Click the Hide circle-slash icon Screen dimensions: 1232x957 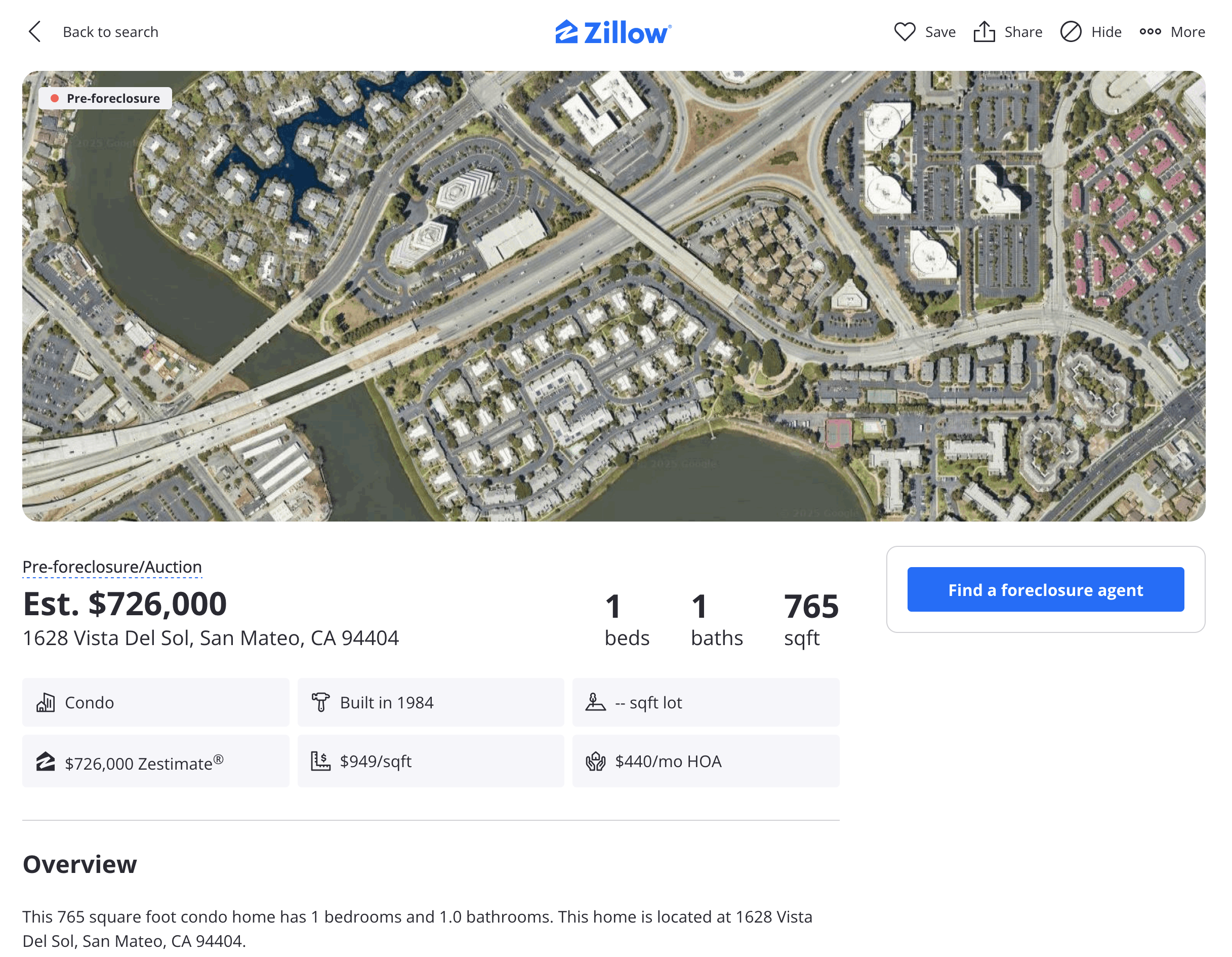[x=1070, y=31]
